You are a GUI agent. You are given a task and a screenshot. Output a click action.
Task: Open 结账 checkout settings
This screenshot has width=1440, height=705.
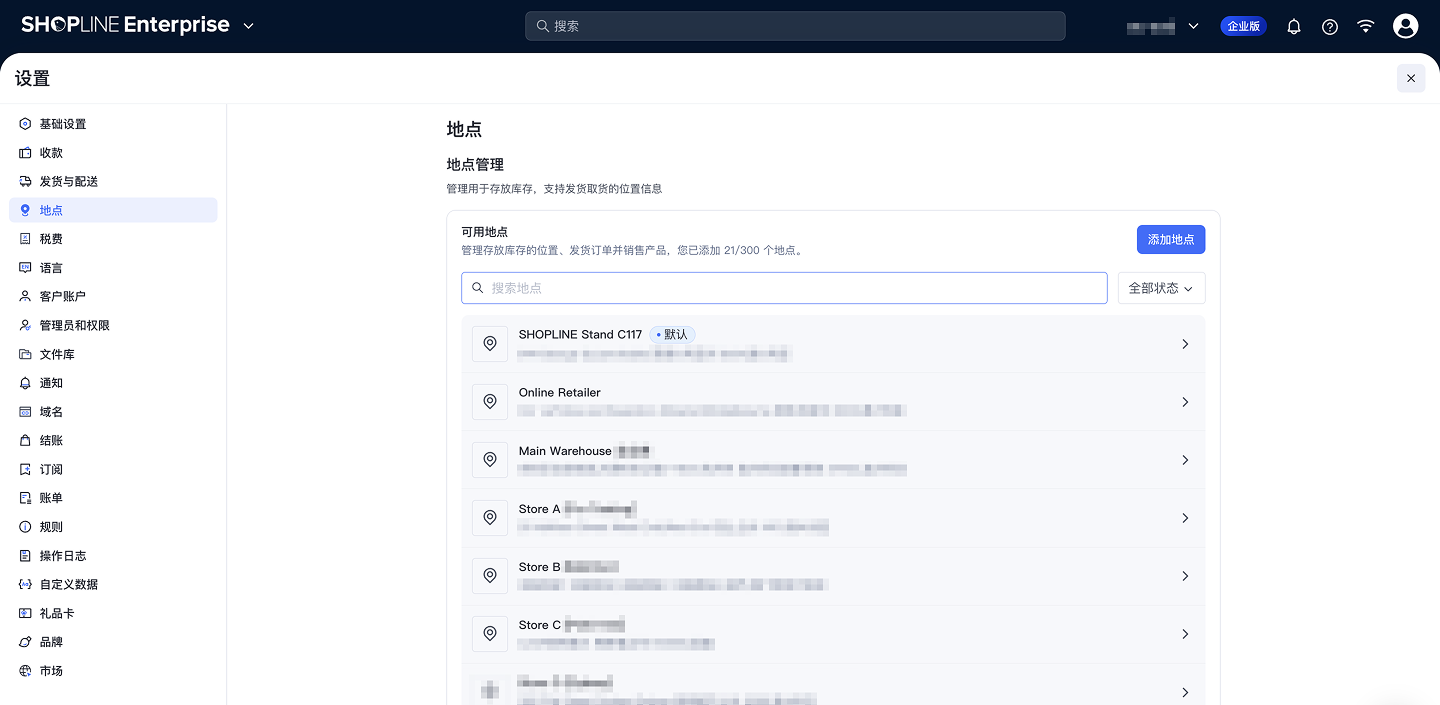pyautogui.click(x=113, y=441)
